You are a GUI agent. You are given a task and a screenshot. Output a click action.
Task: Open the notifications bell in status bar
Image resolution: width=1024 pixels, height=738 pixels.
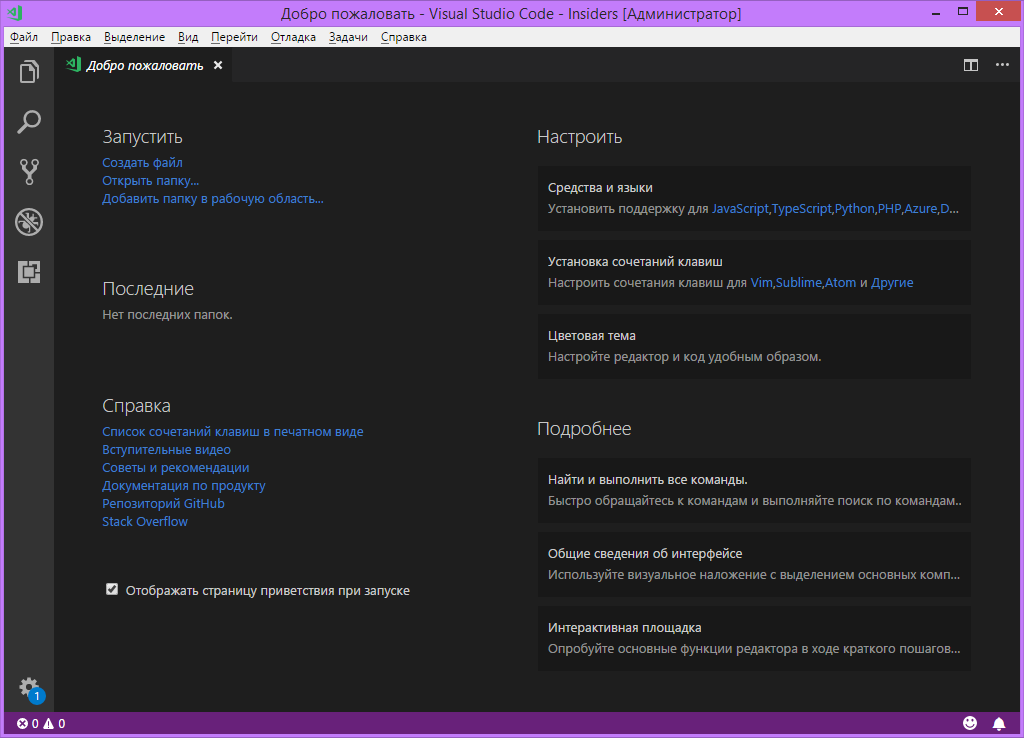[x=999, y=724]
